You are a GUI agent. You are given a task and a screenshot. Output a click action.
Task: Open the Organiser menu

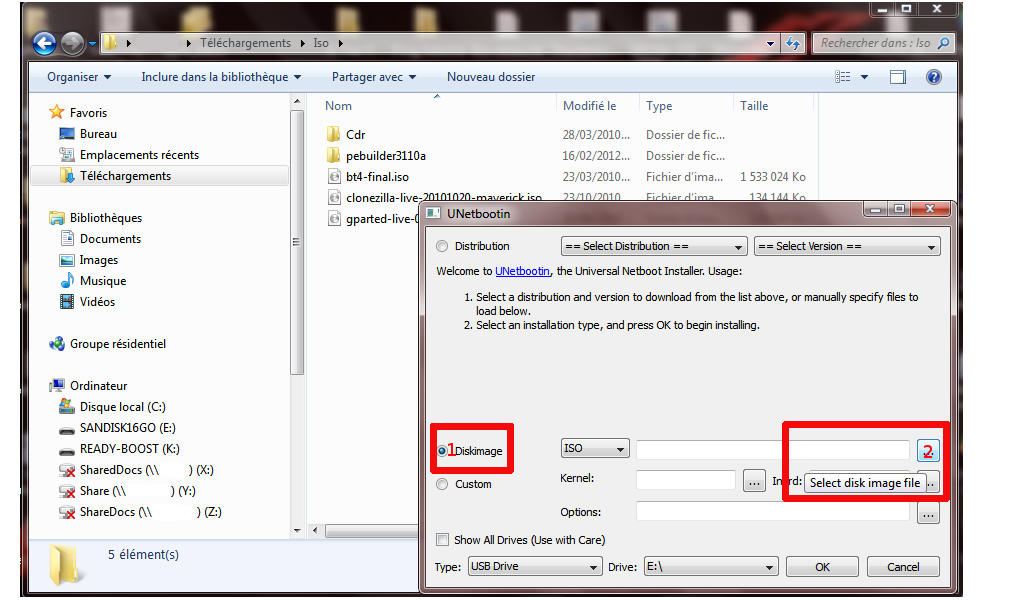pyautogui.click(x=79, y=77)
